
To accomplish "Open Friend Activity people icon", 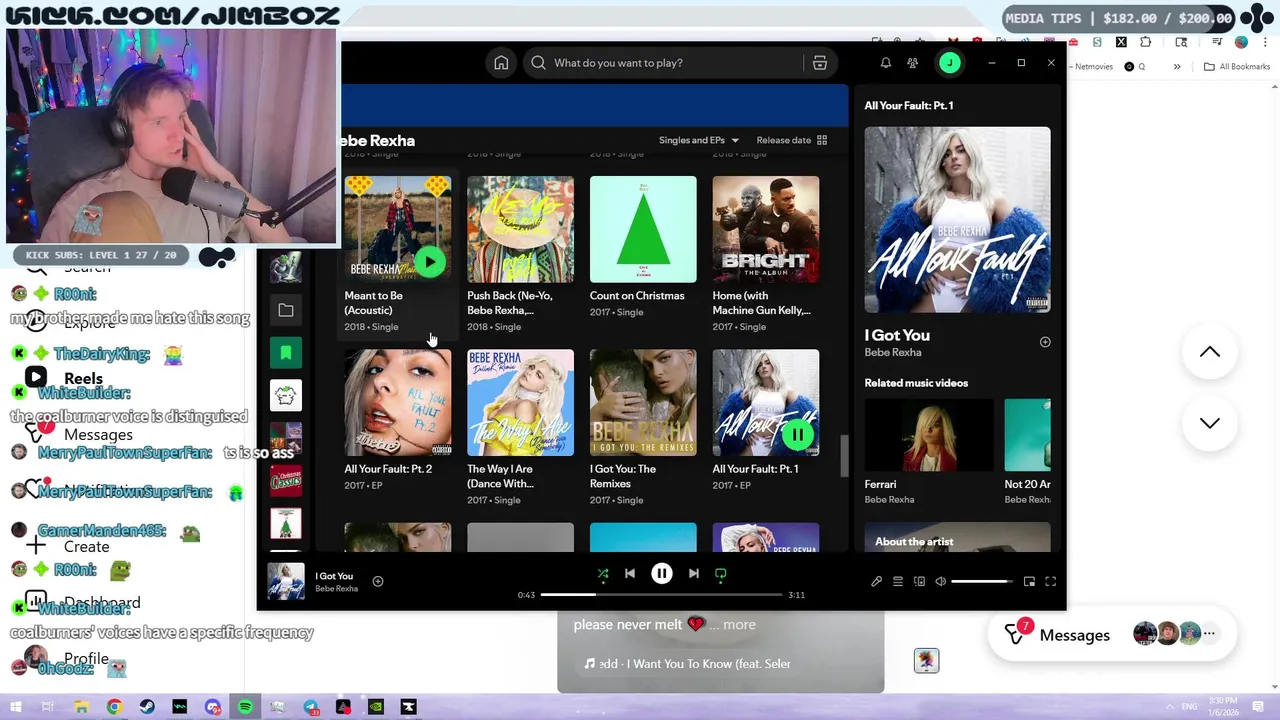I will point(912,63).
